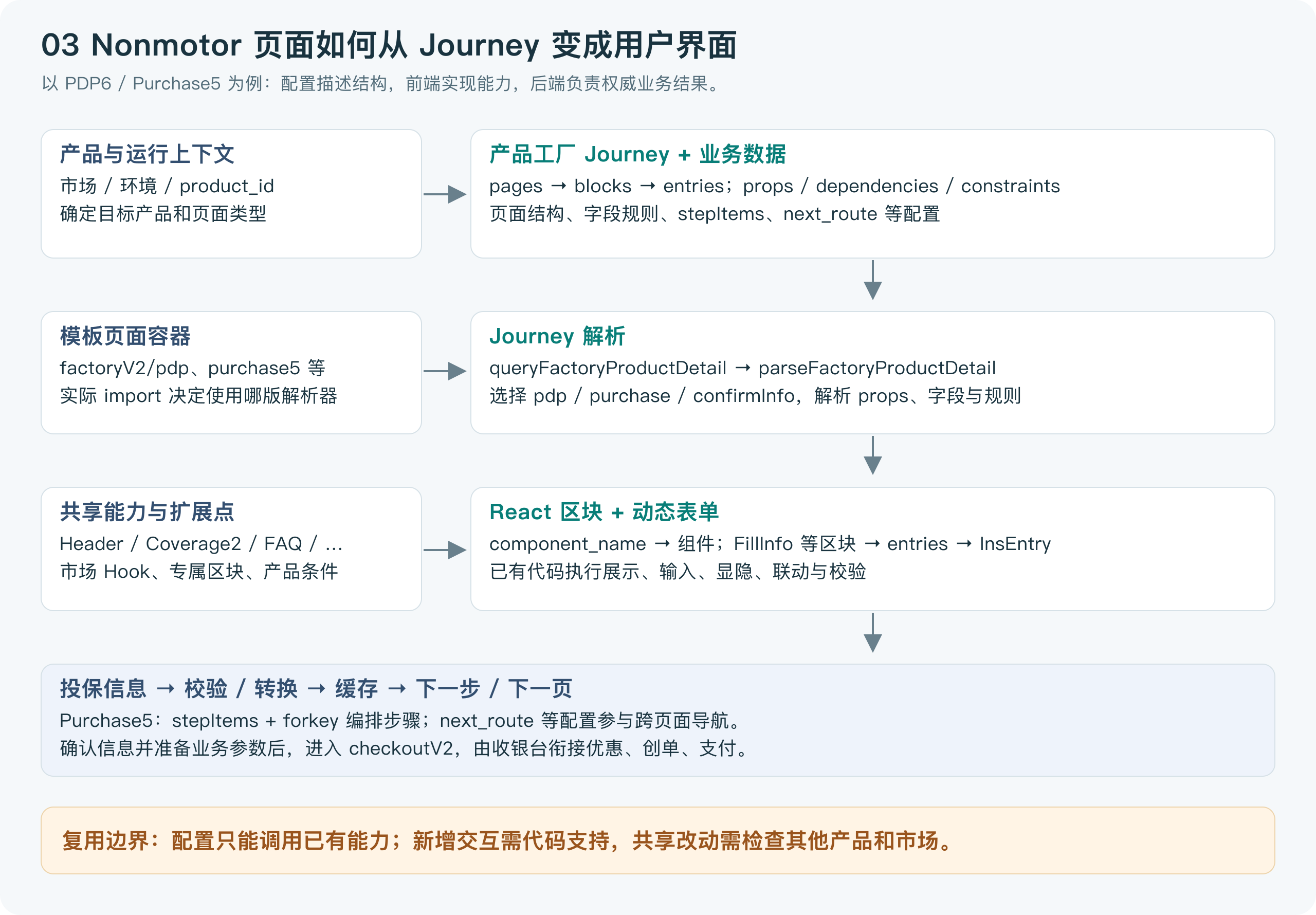
Task: Click the line starting "component_name → 组件"
Action: [x=770, y=543]
